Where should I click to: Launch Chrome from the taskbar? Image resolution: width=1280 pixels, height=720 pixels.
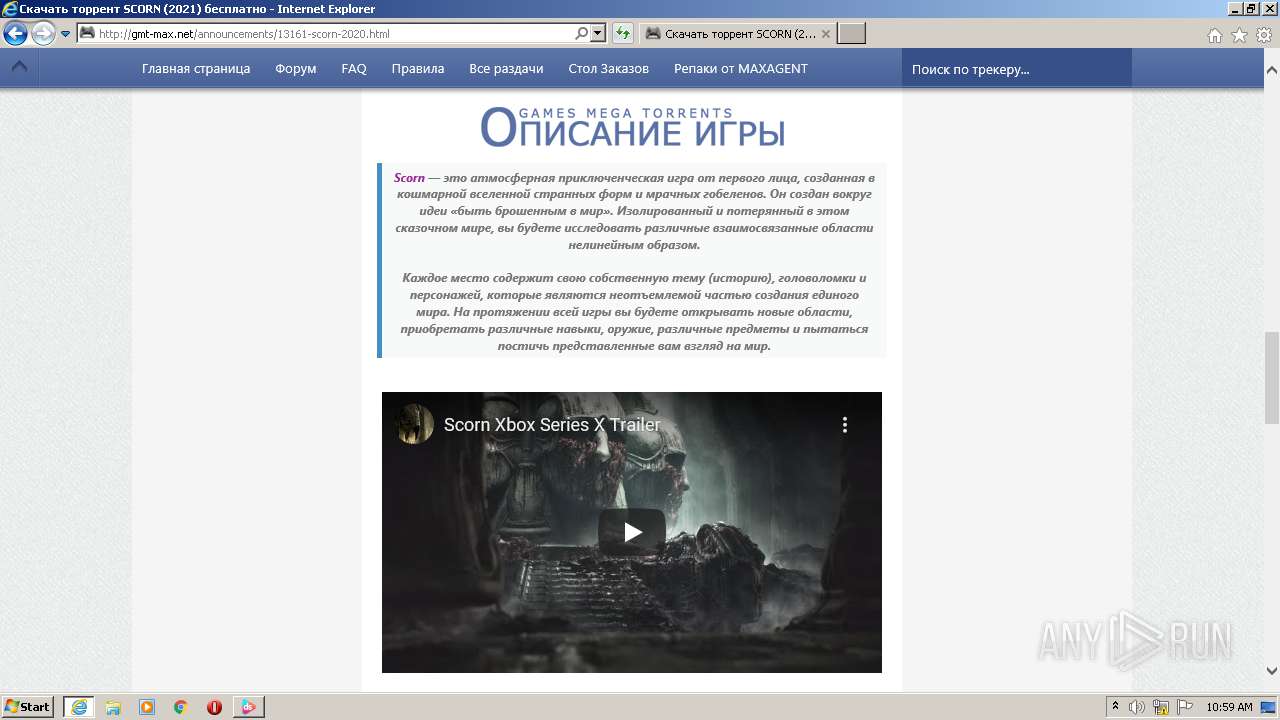tap(181, 707)
